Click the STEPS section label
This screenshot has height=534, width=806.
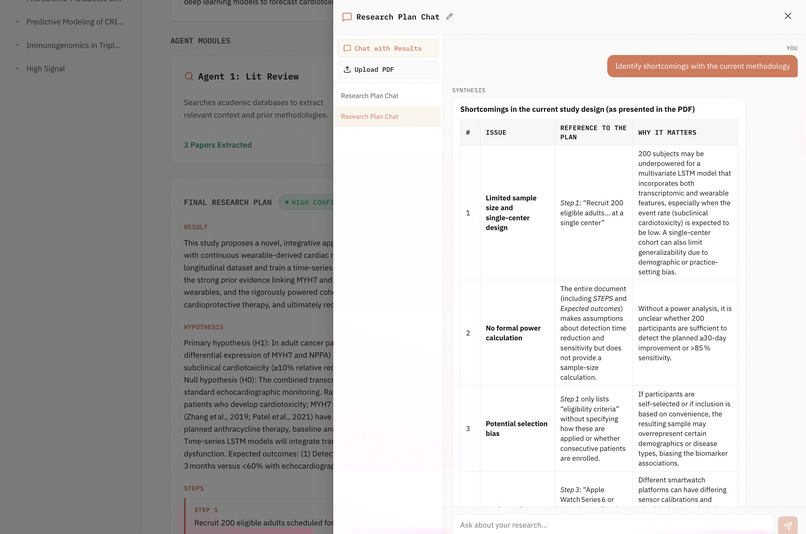[x=194, y=488]
